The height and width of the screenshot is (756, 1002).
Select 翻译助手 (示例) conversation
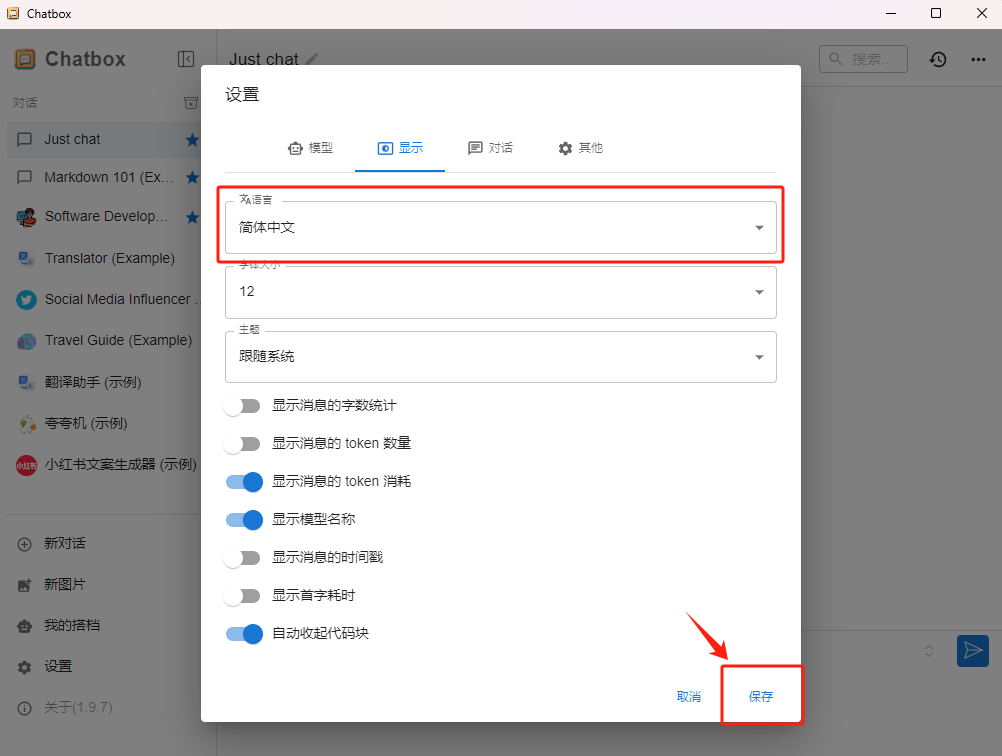103,382
